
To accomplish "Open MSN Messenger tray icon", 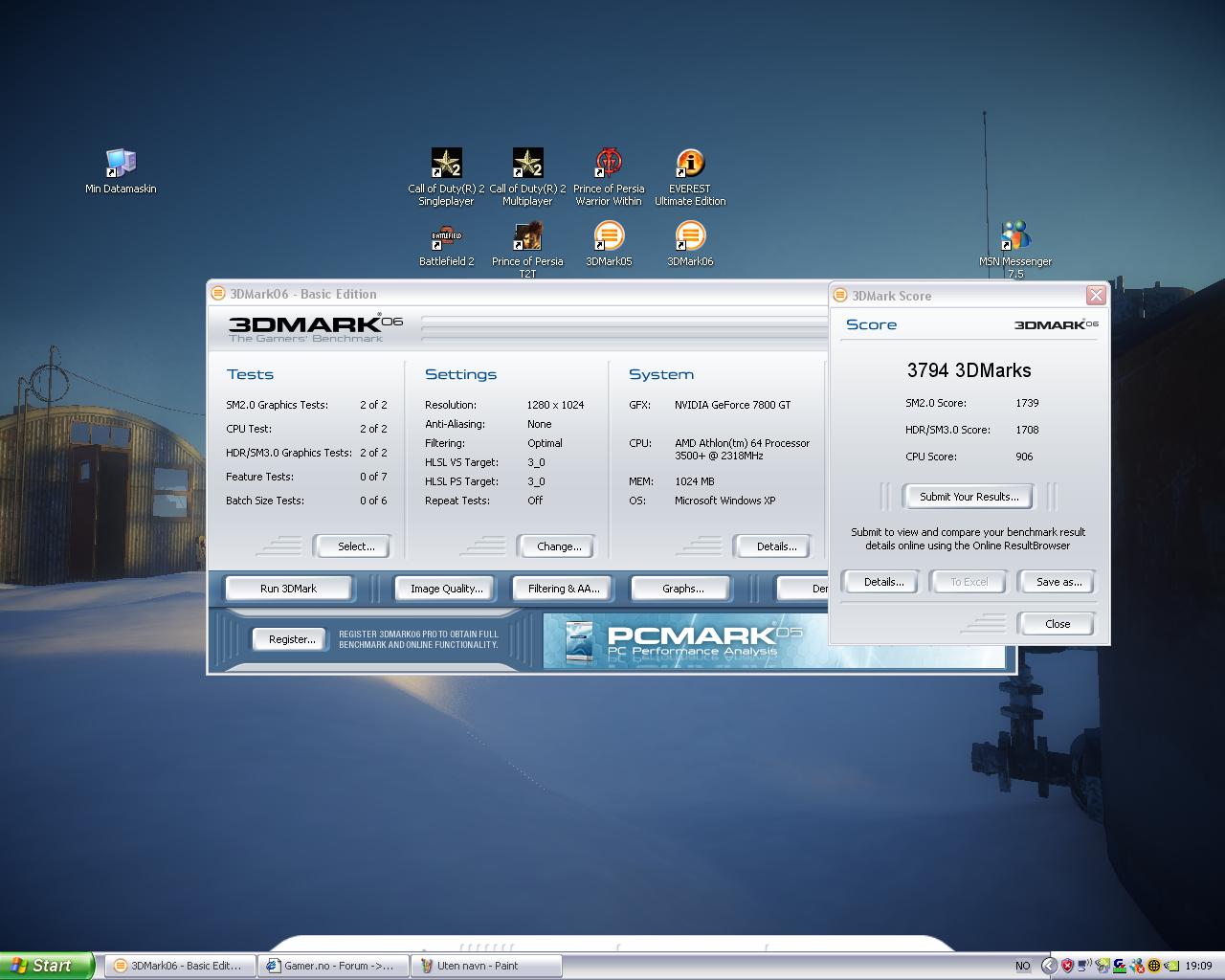I will 1137,966.
